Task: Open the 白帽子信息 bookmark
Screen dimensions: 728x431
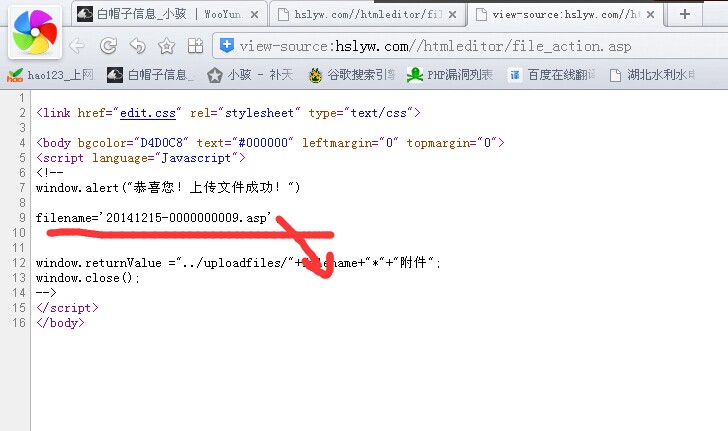Action: coord(150,75)
